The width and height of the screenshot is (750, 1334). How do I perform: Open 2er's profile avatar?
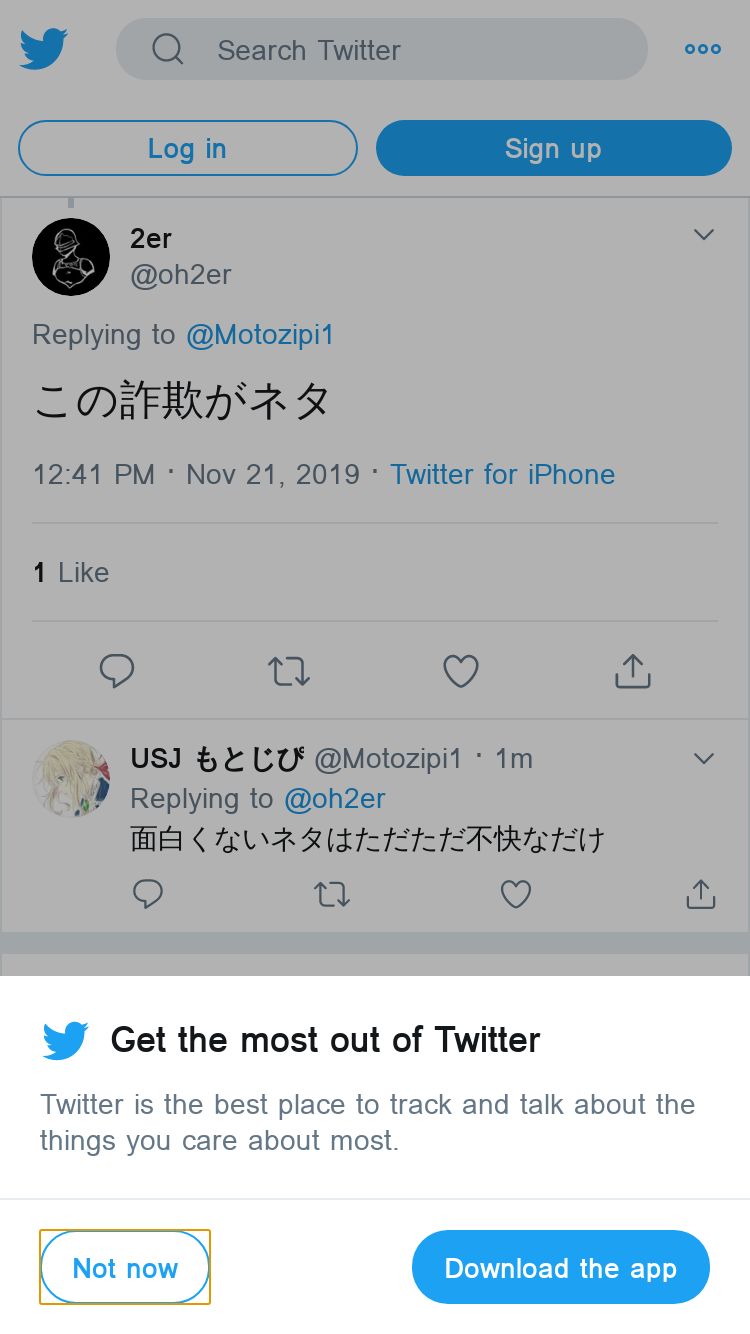(71, 257)
